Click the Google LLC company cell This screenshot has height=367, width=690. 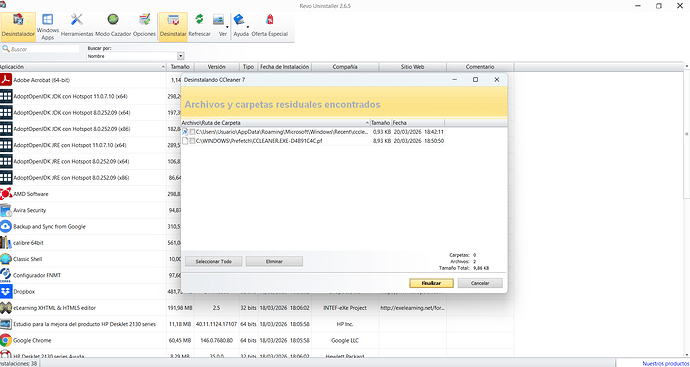pyautogui.click(x=345, y=341)
